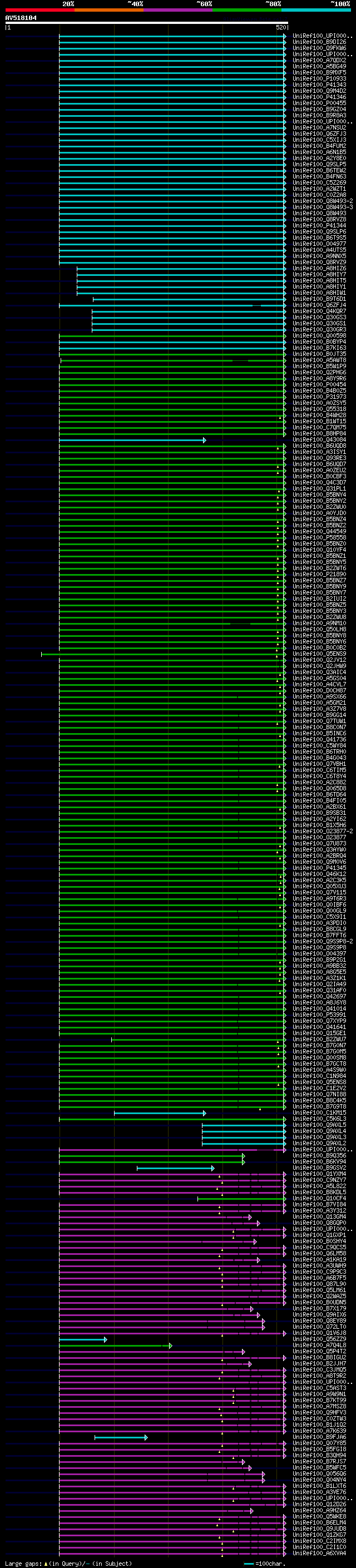Image resolution: width=356 pixels, height=1568 pixels.
Task: Select the UniRef100_C5XIJ3 hit label
Action: (319, 141)
